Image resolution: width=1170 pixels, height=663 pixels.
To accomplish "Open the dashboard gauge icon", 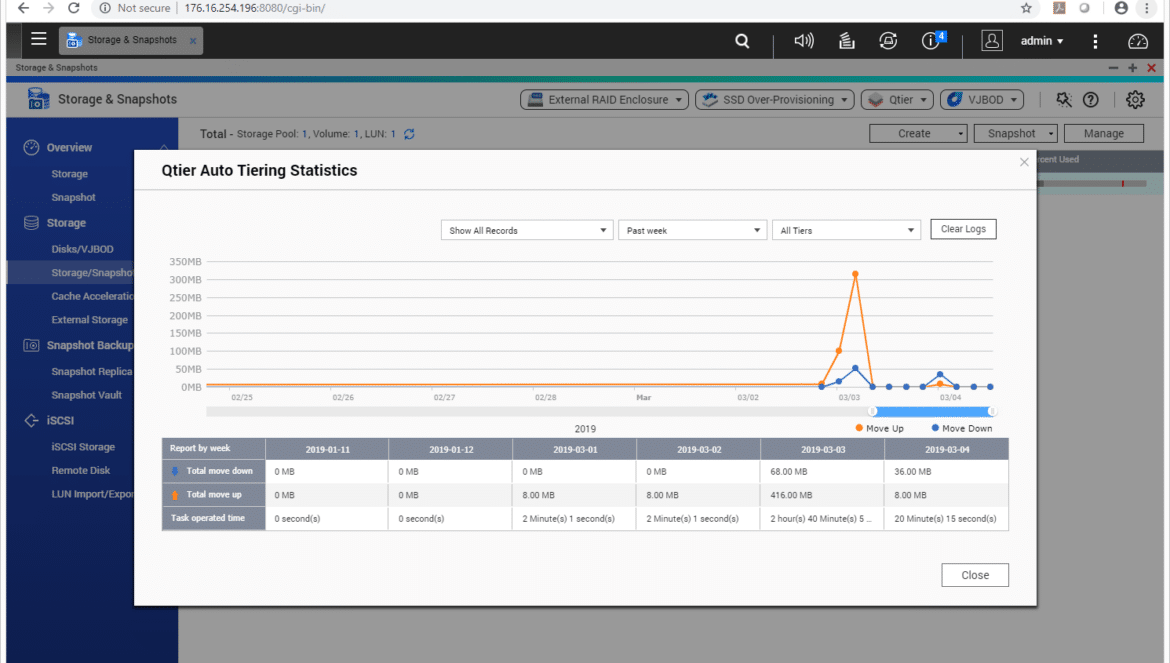I will click(x=1138, y=41).
